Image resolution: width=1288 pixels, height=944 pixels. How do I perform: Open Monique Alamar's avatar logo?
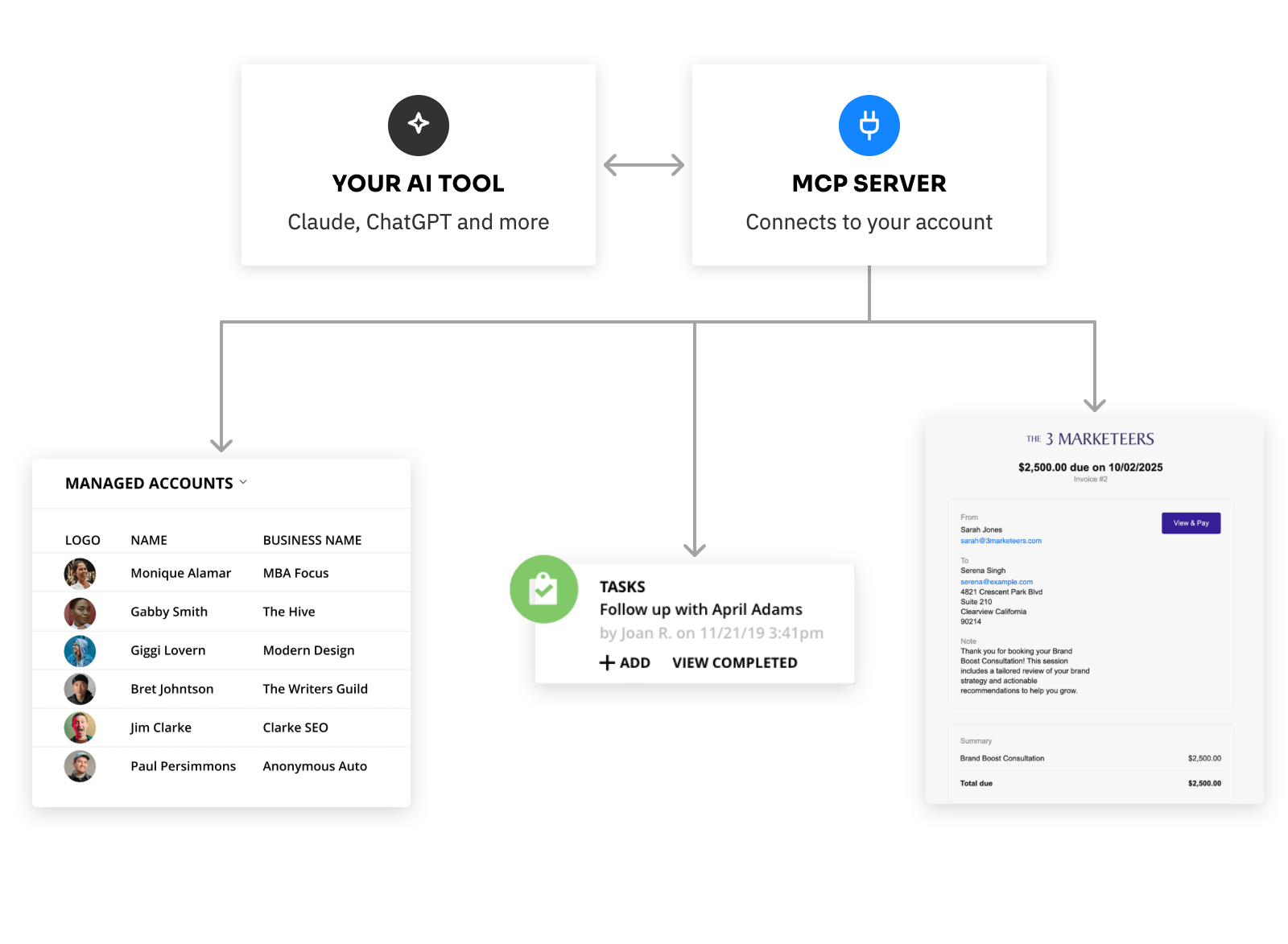click(80, 574)
